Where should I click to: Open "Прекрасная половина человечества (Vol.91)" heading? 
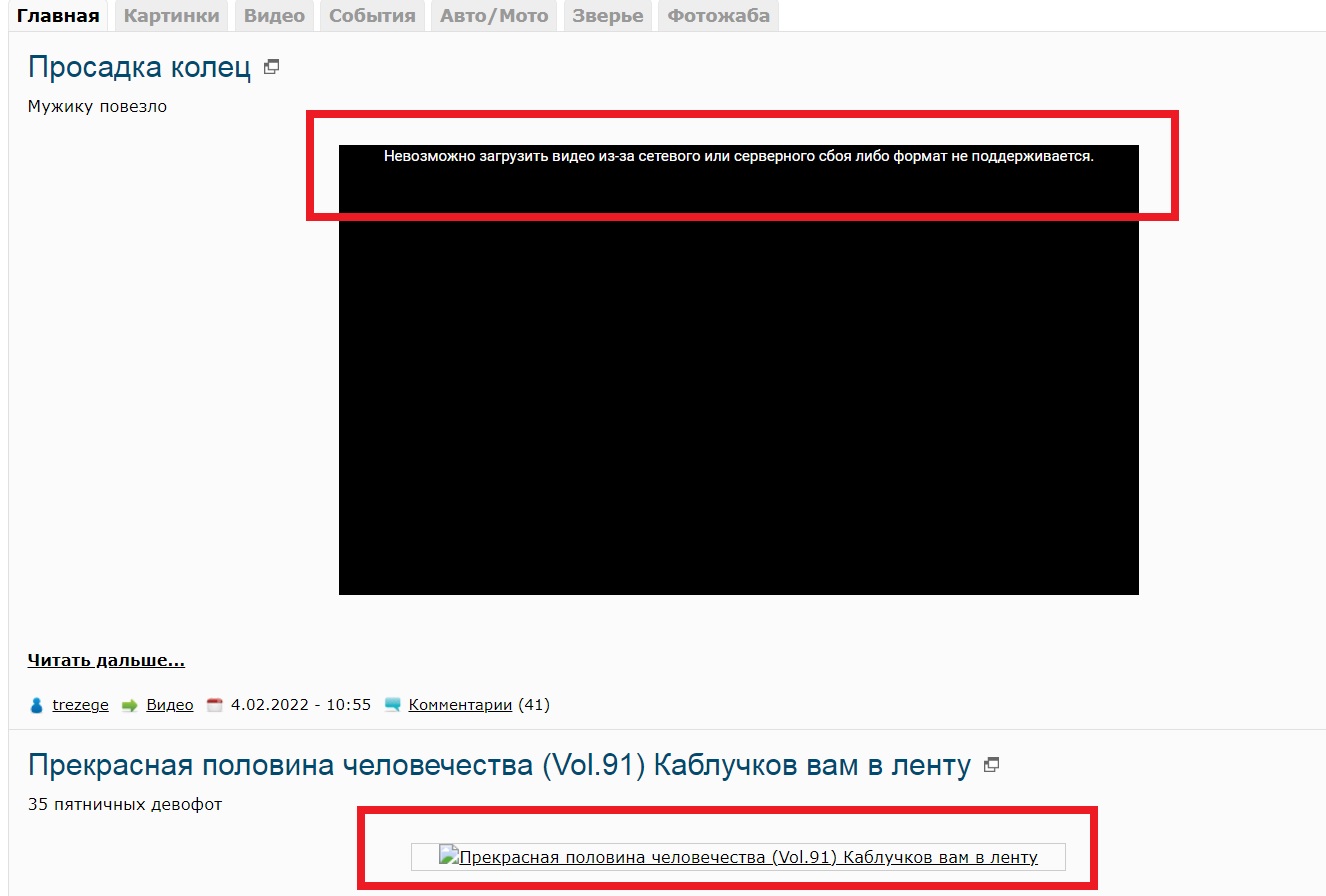pos(499,766)
